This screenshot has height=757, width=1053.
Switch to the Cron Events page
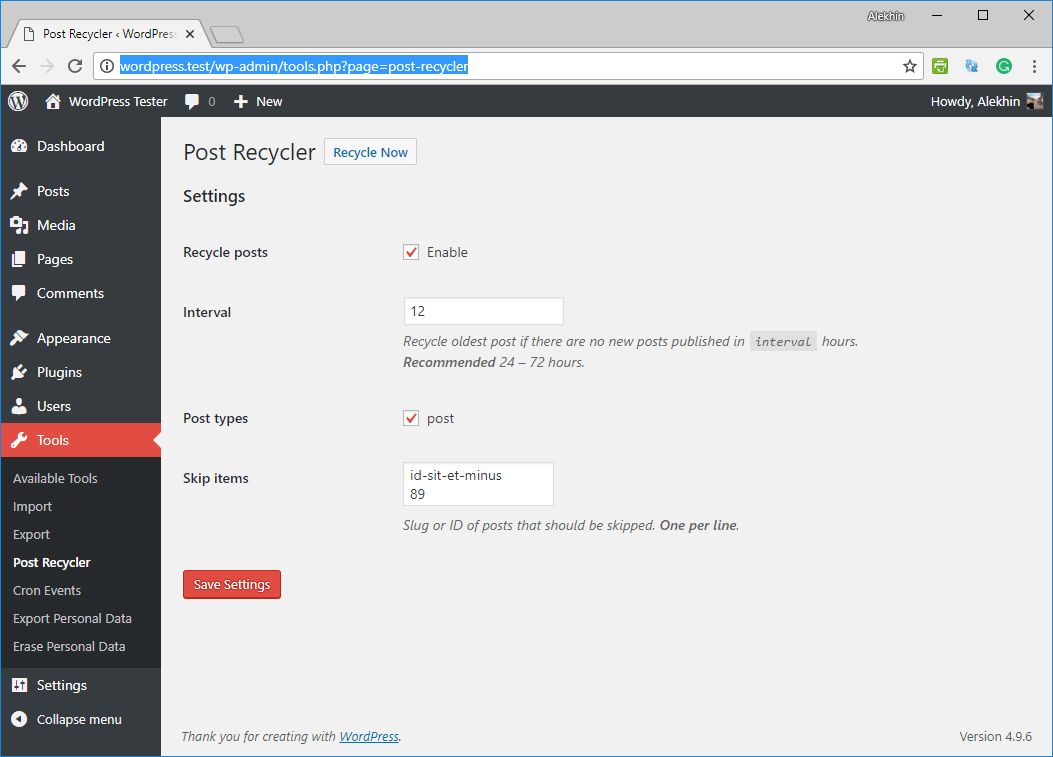46,590
